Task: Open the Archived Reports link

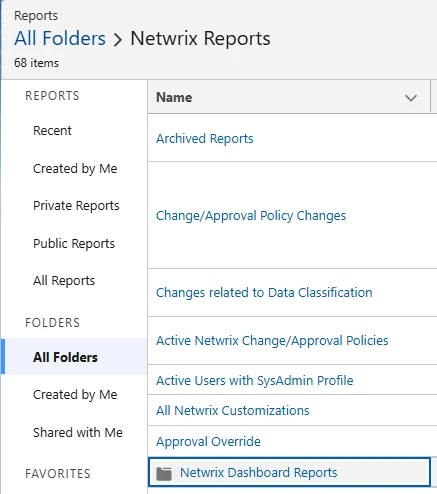Action: click(x=205, y=139)
